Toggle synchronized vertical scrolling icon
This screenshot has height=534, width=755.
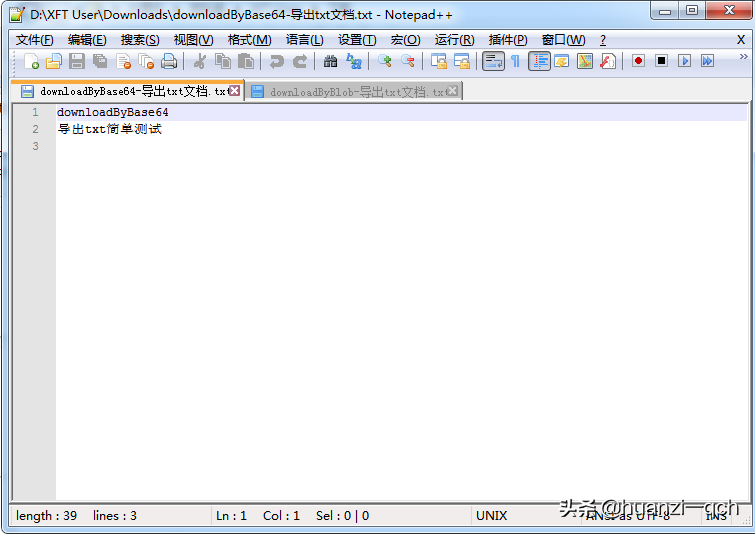439,61
